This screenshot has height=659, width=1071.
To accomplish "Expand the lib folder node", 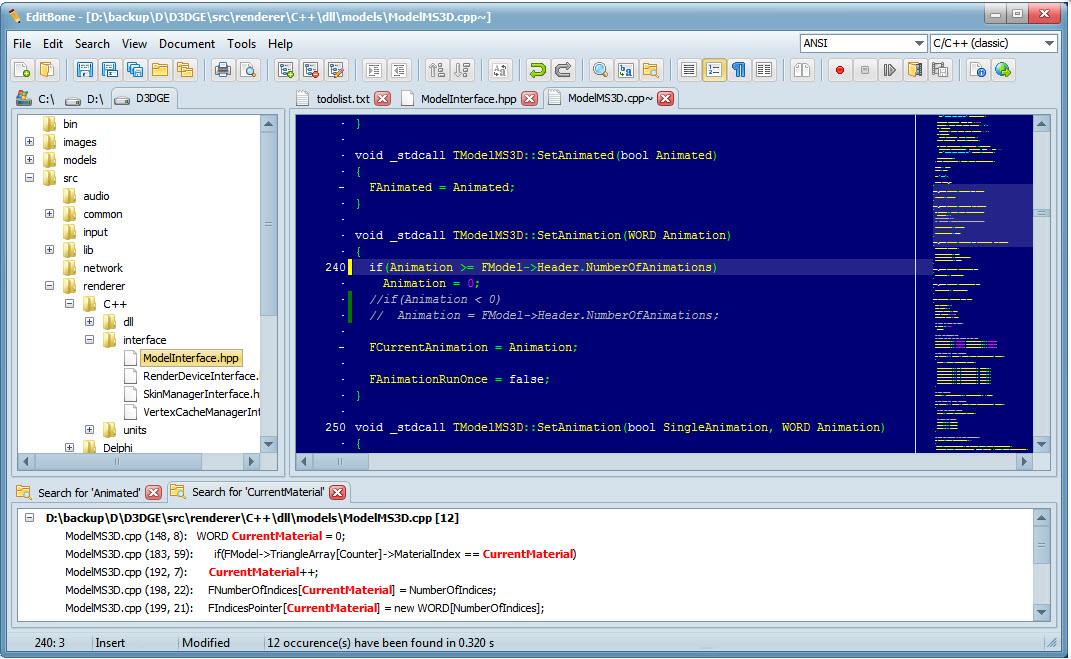I will 49,250.
